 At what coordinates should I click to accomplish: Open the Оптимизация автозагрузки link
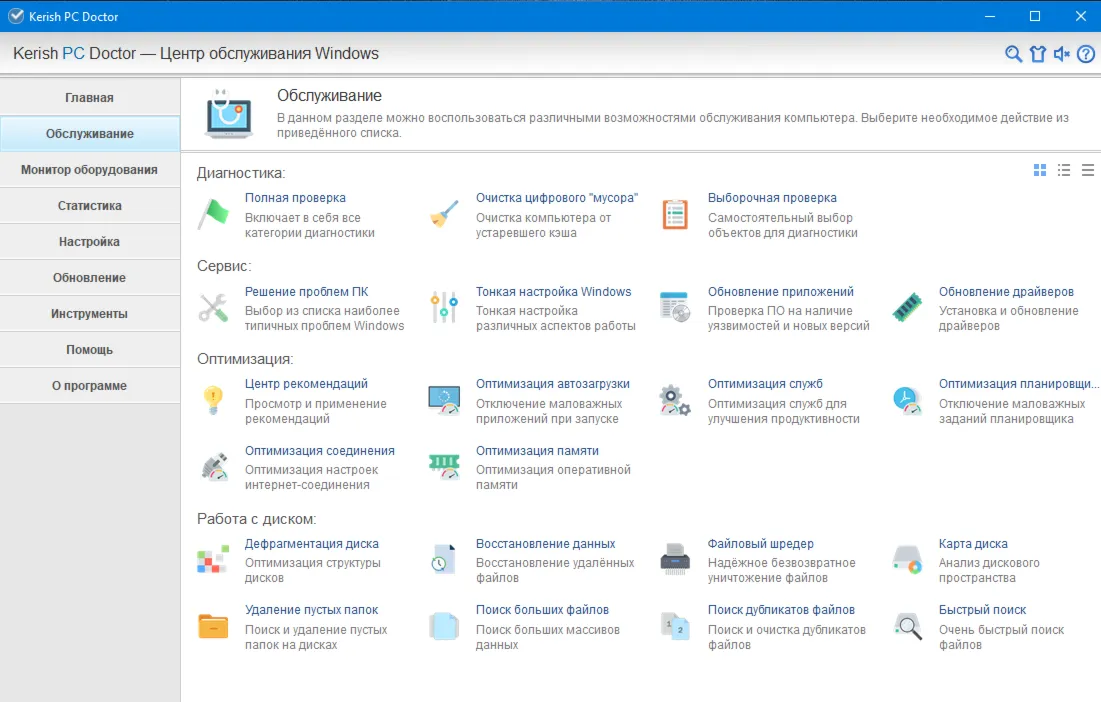553,384
